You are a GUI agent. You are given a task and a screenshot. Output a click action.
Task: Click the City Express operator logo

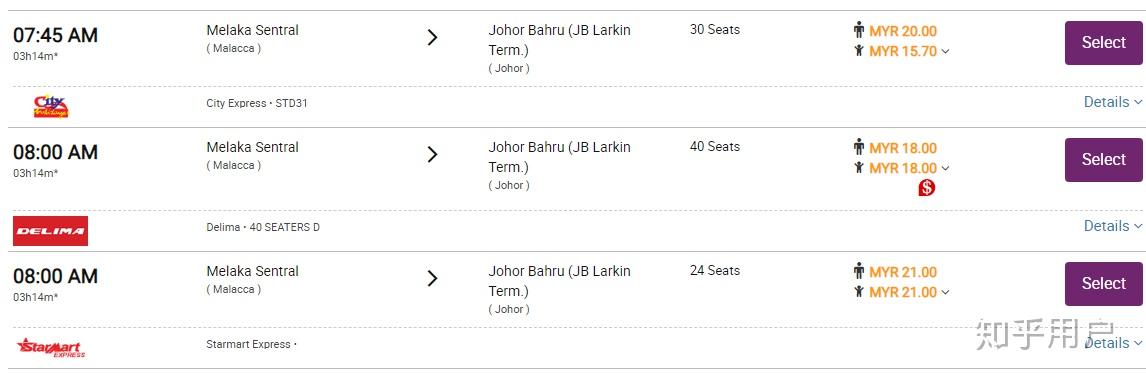coord(50,107)
